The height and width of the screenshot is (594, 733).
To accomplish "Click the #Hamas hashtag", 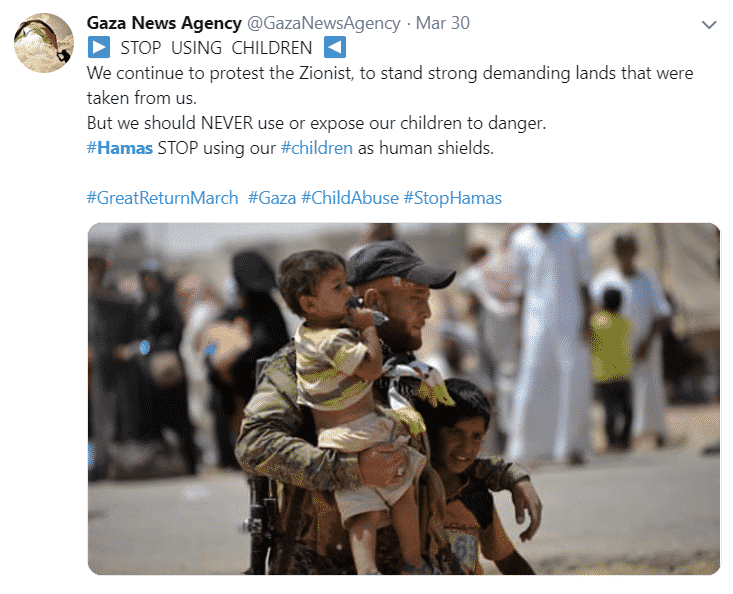I will click(x=120, y=148).
